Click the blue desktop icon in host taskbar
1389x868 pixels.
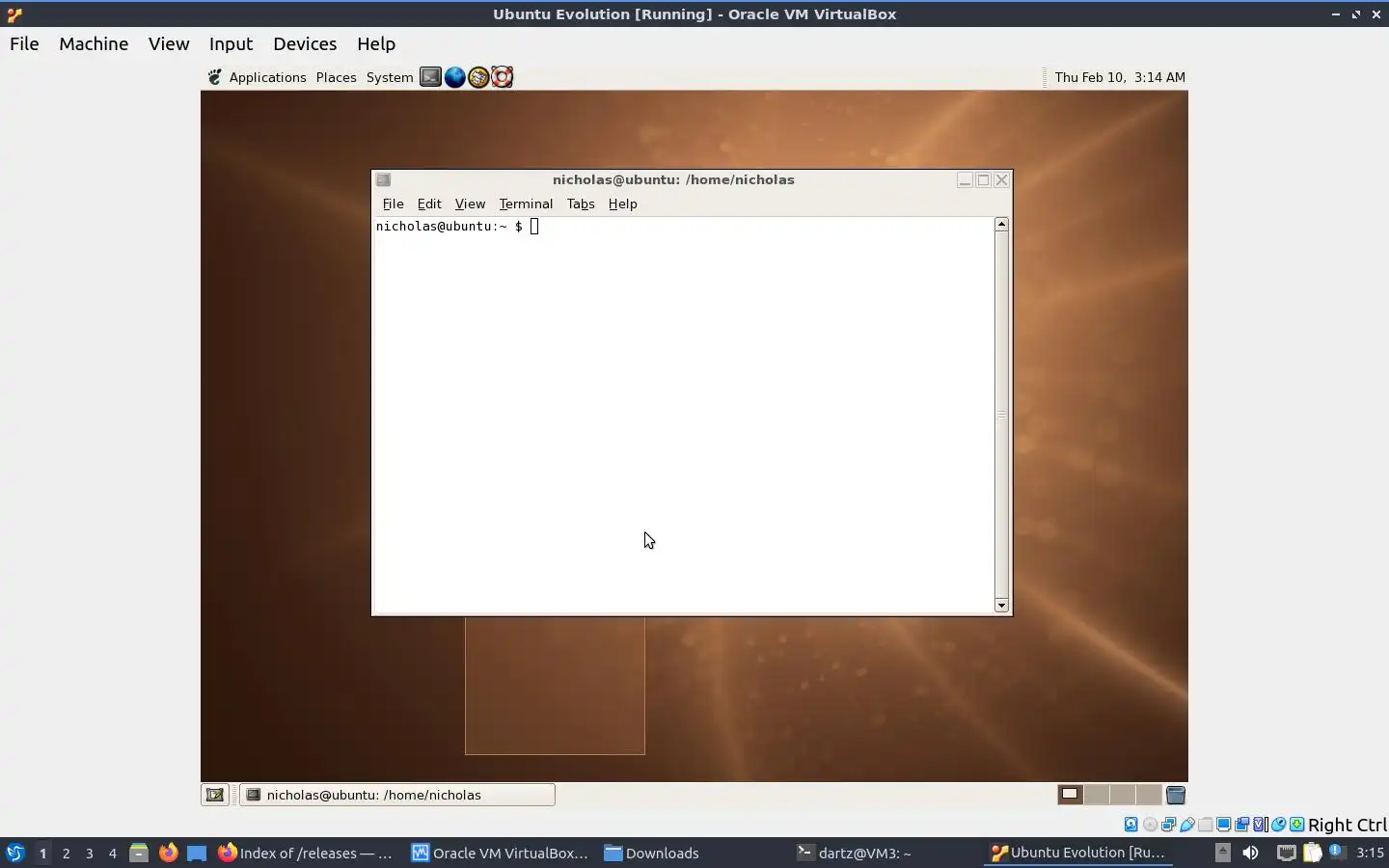click(197, 853)
